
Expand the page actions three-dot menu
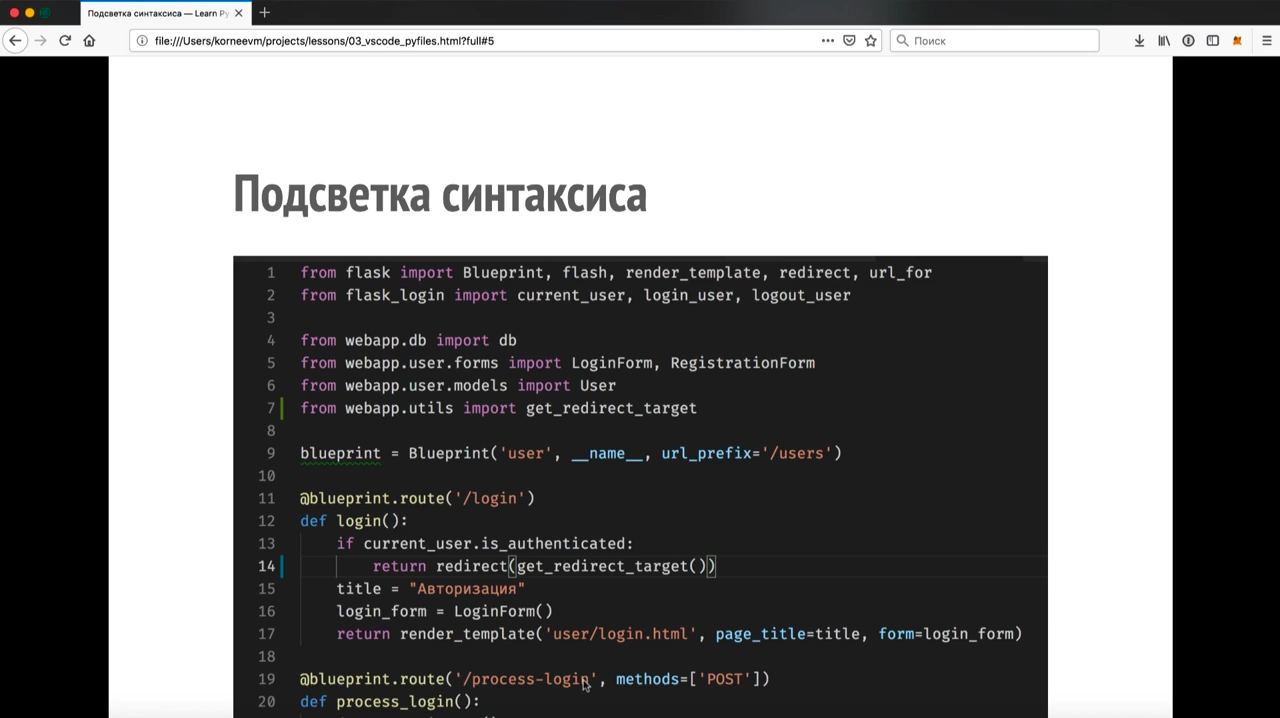pyautogui.click(x=827, y=41)
